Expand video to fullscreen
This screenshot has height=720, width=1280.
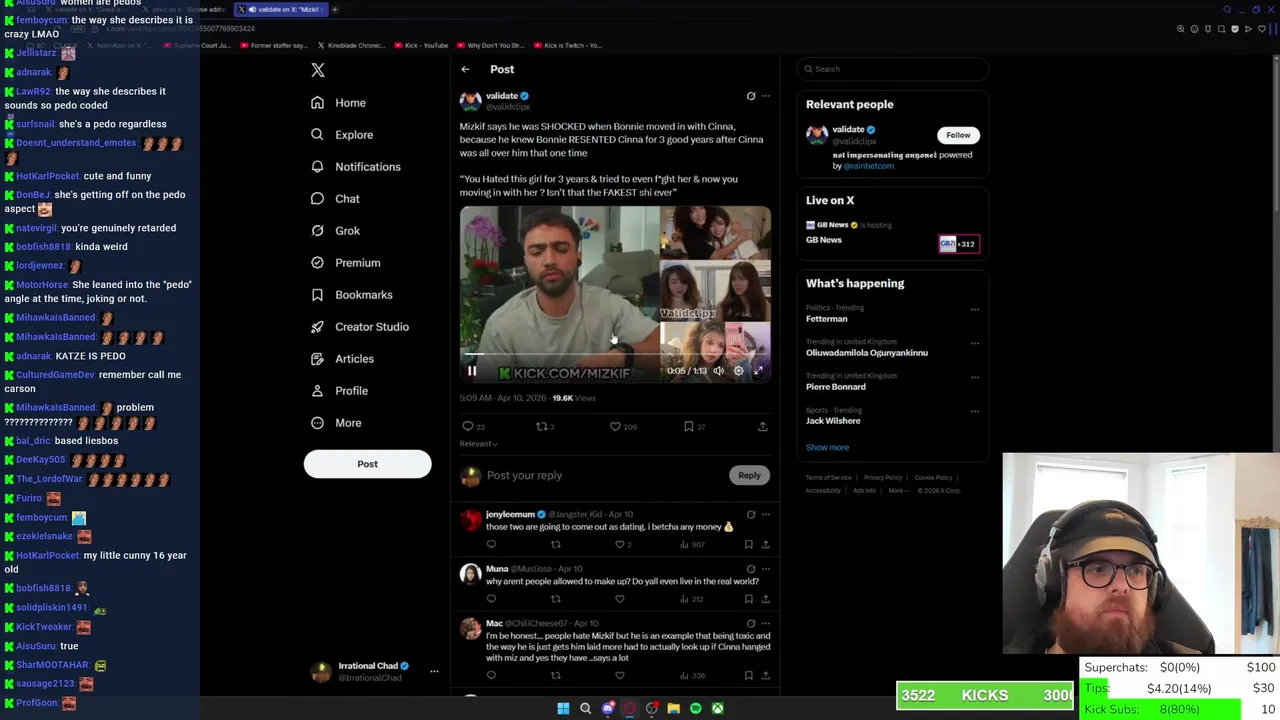(x=758, y=371)
